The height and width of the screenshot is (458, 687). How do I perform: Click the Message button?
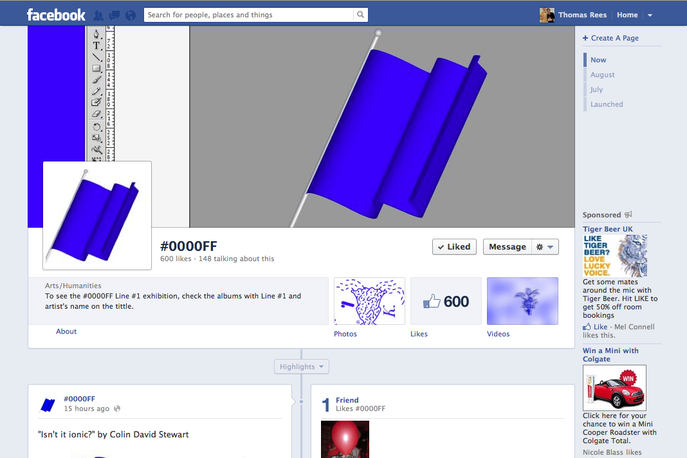coord(507,247)
